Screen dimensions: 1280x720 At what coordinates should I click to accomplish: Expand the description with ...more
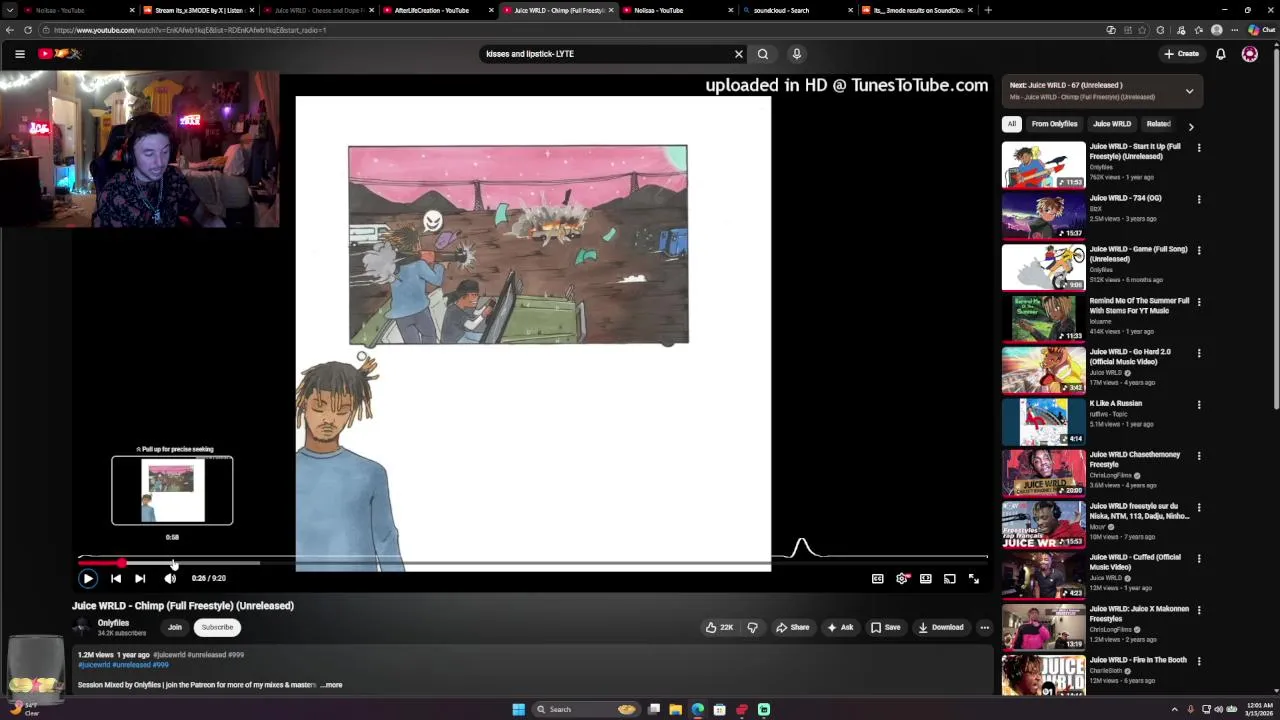[x=332, y=685]
